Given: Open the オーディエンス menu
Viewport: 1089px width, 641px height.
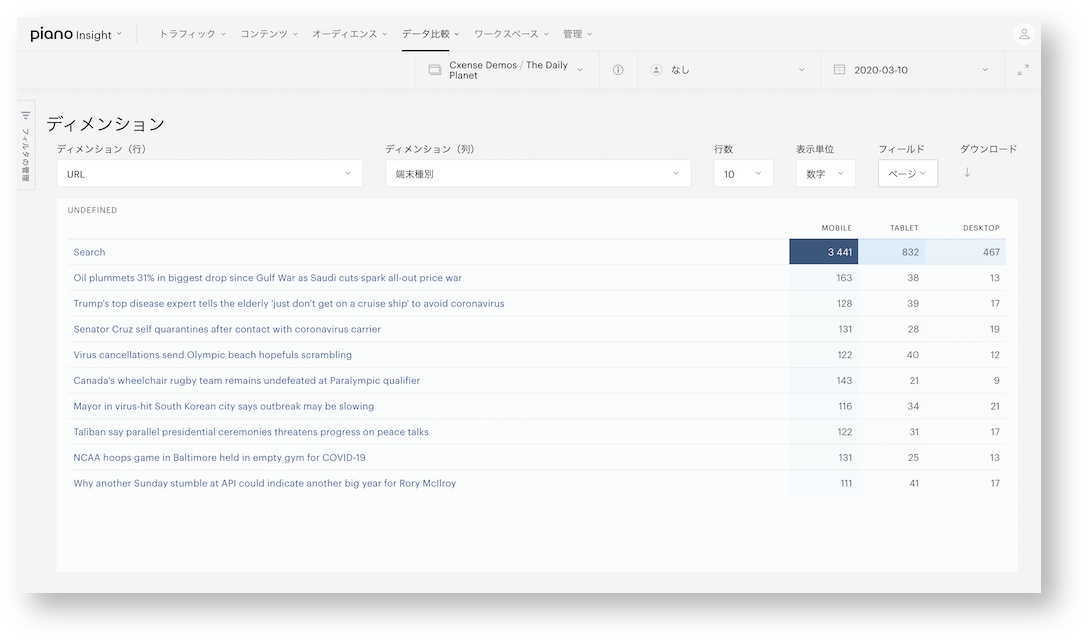Looking at the screenshot, I should [x=349, y=34].
